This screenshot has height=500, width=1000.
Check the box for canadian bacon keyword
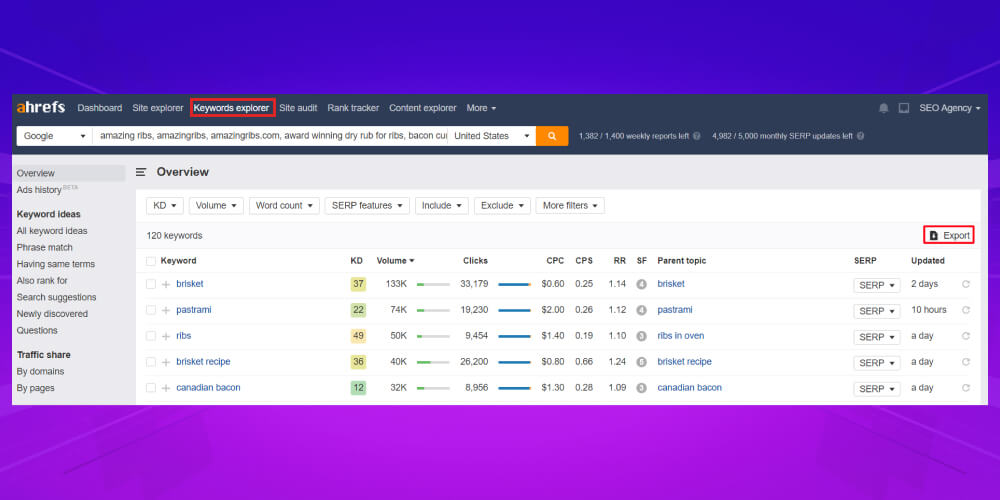(x=151, y=388)
